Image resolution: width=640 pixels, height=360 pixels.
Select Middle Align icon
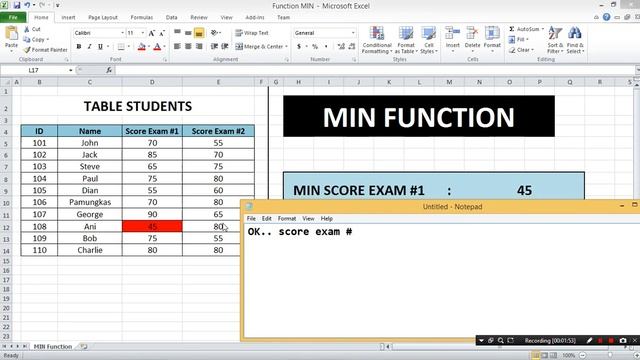(188, 33)
